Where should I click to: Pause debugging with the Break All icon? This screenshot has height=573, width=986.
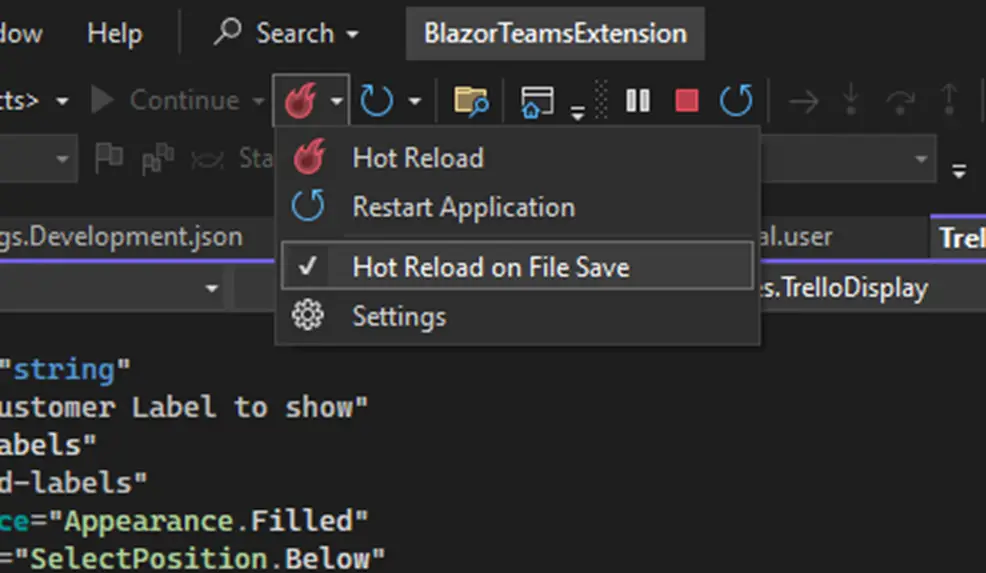[637, 101]
